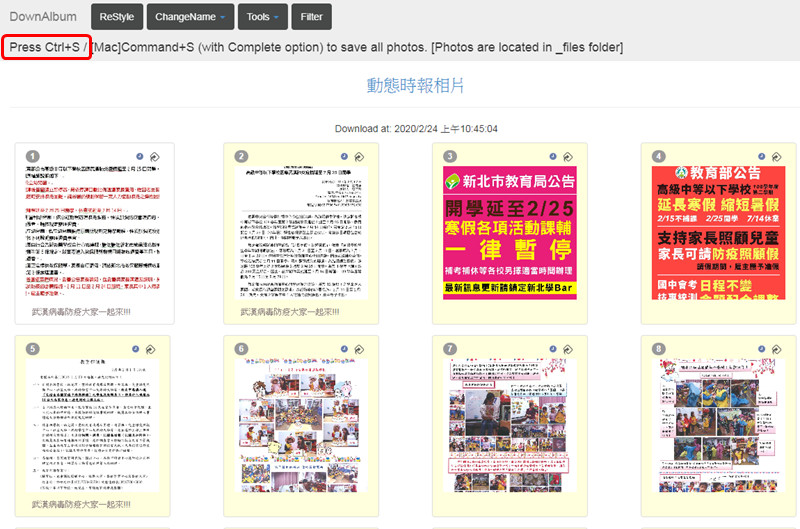Click the share arrow icon on photo 5
The width and height of the screenshot is (800, 529).
pyautogui.click(x=151, y=349)
